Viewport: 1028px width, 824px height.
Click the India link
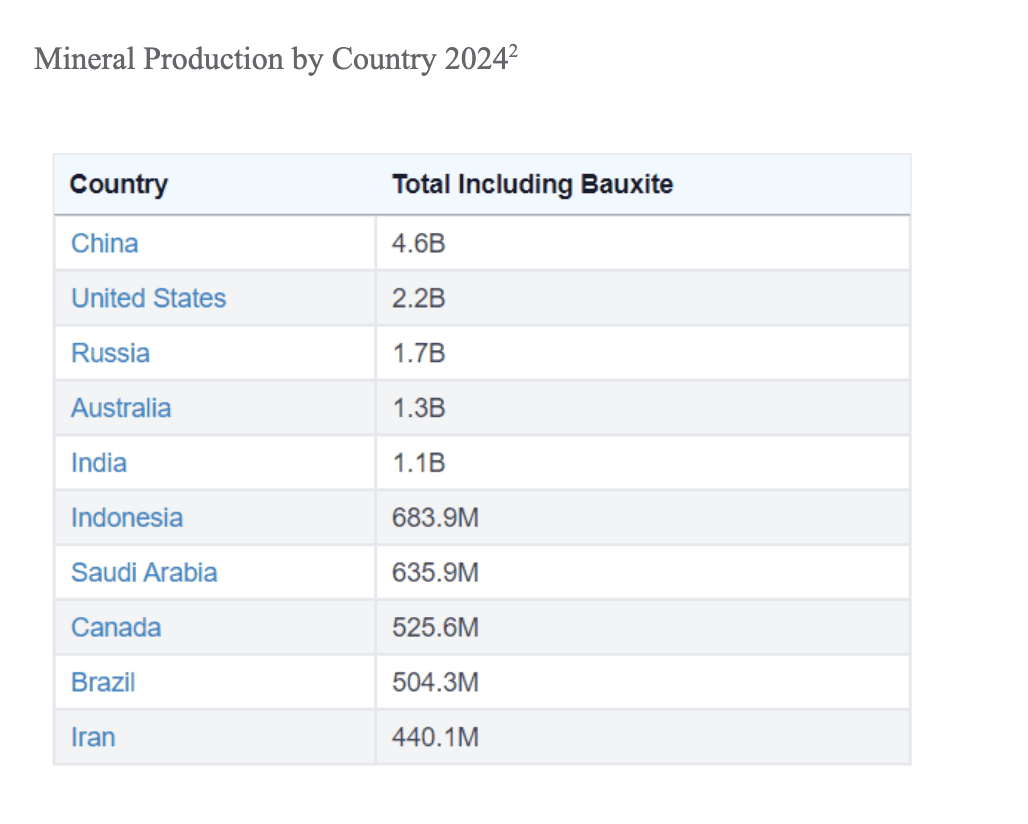pyautogui.click(x=98, y=463)
